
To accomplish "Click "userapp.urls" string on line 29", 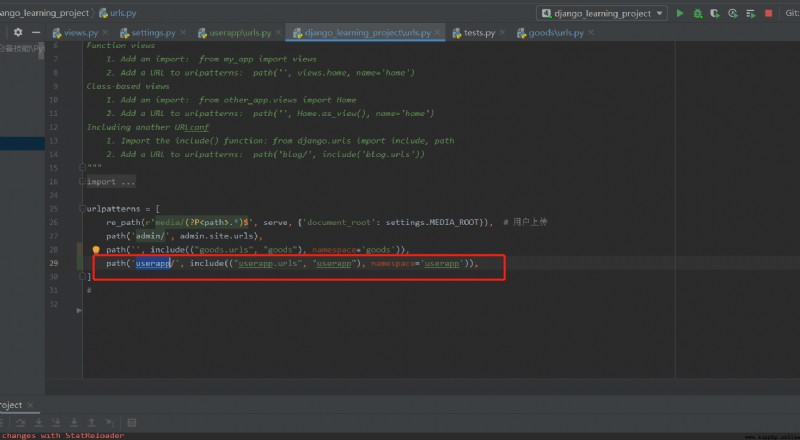I will click(x=268, y=263).
